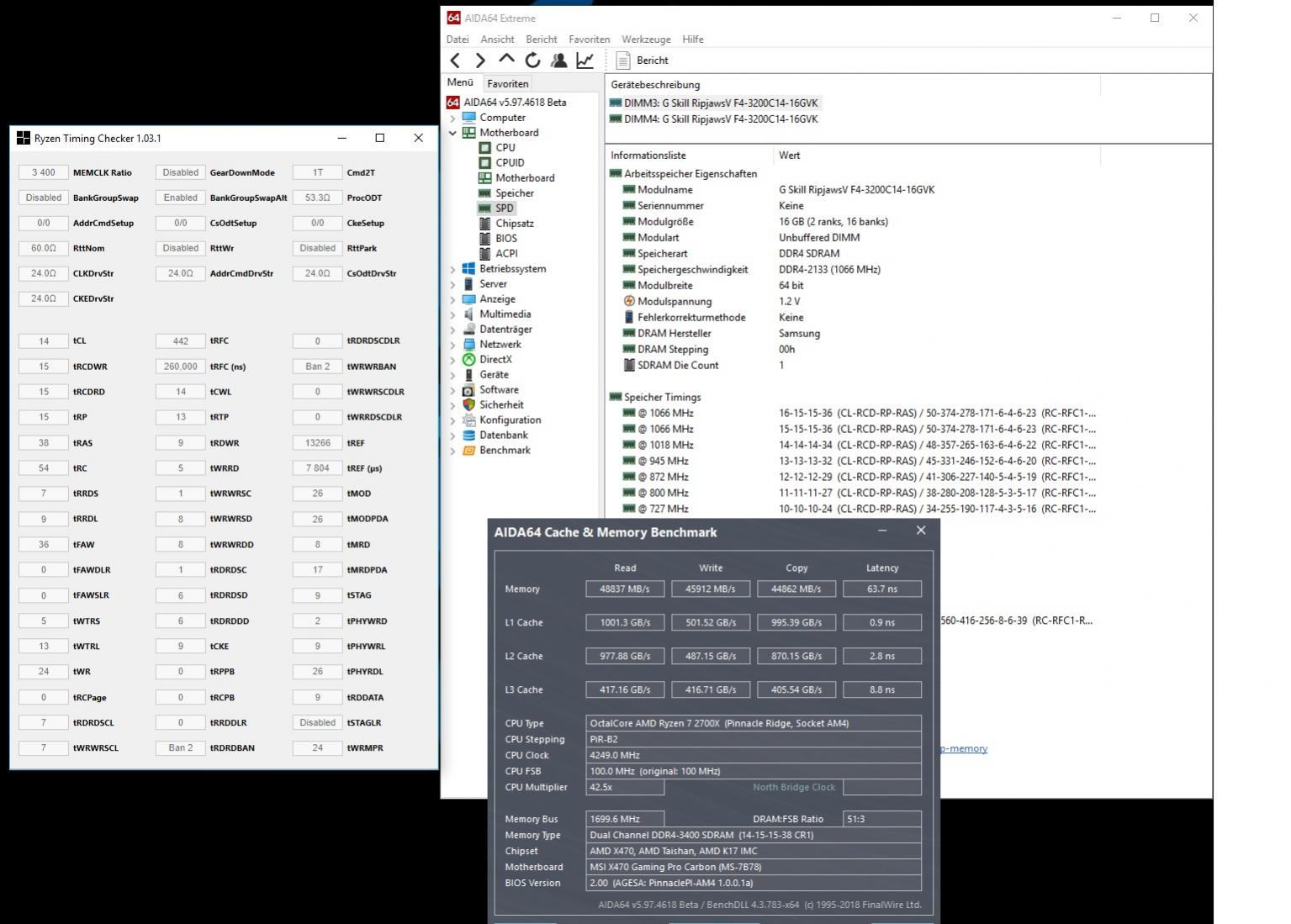Switch to the Favoriten tab in sidebar
The image size is (1291, 924).
pyautogui.click(x=508, y=83)
